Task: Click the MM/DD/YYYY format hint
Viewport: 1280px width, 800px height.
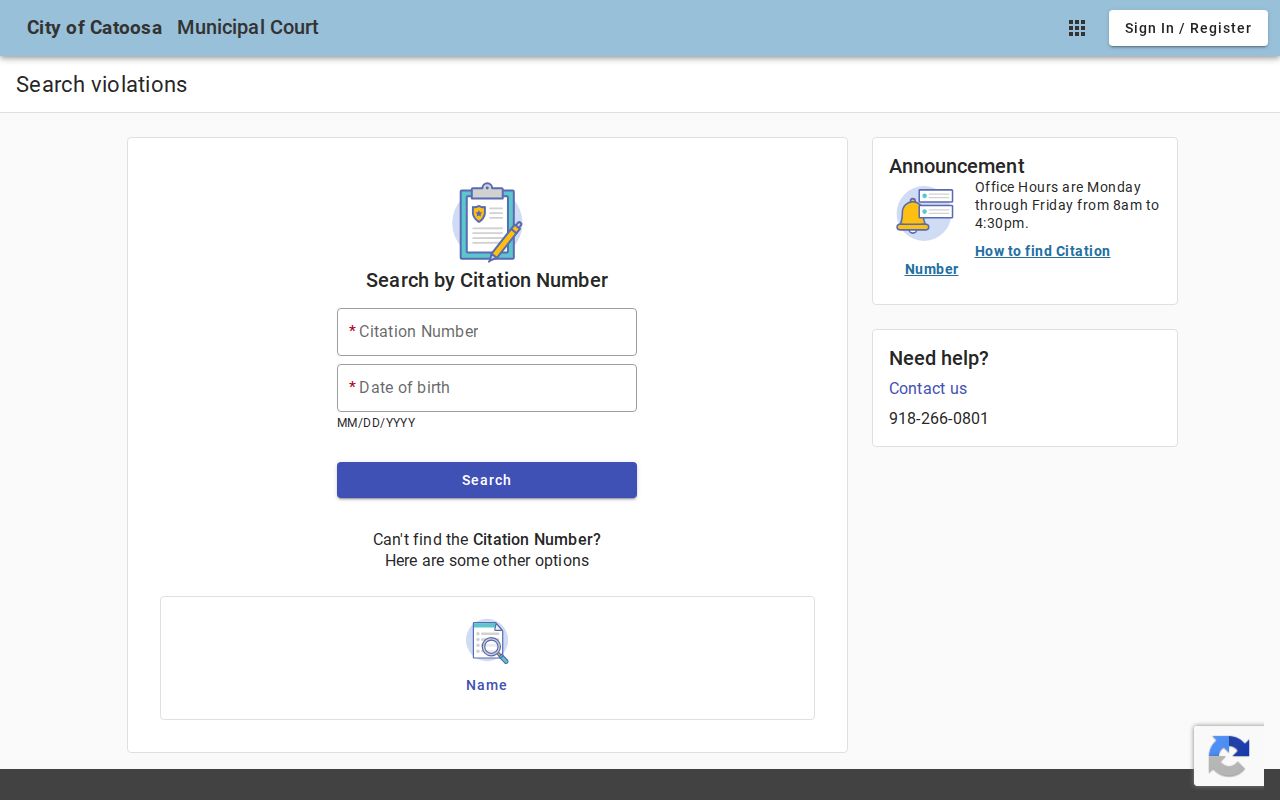Action: click(376, 423)
